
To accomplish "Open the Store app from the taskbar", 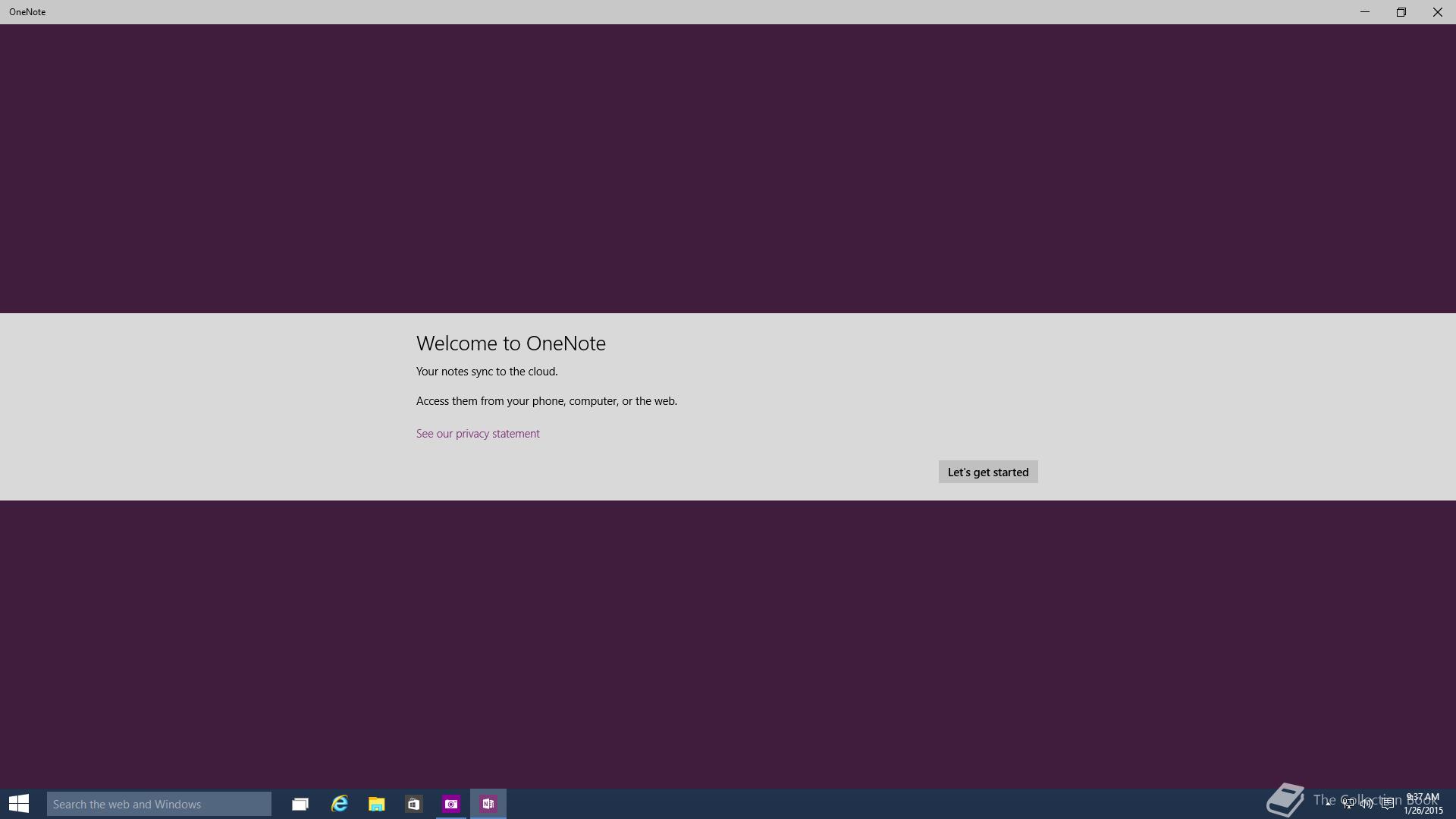I will [413, 804].
